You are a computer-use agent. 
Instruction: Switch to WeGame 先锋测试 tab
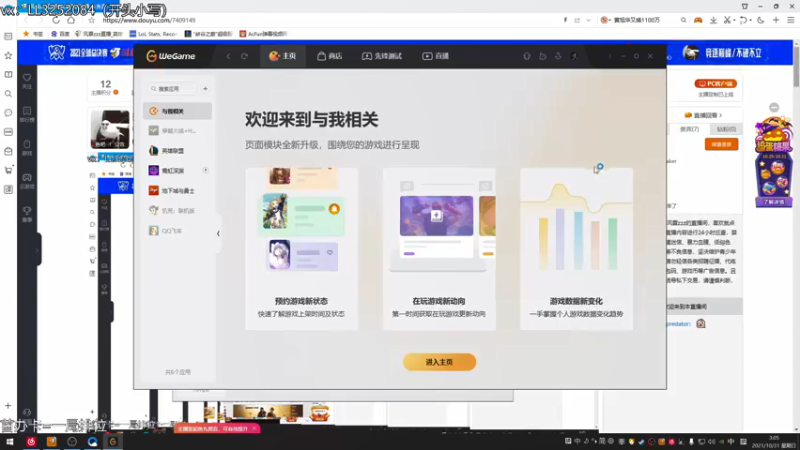[382, 56]
